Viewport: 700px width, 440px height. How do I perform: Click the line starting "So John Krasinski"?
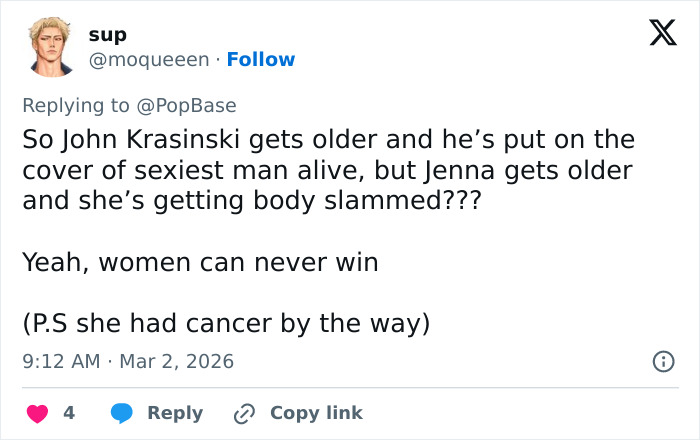(328, 139)
